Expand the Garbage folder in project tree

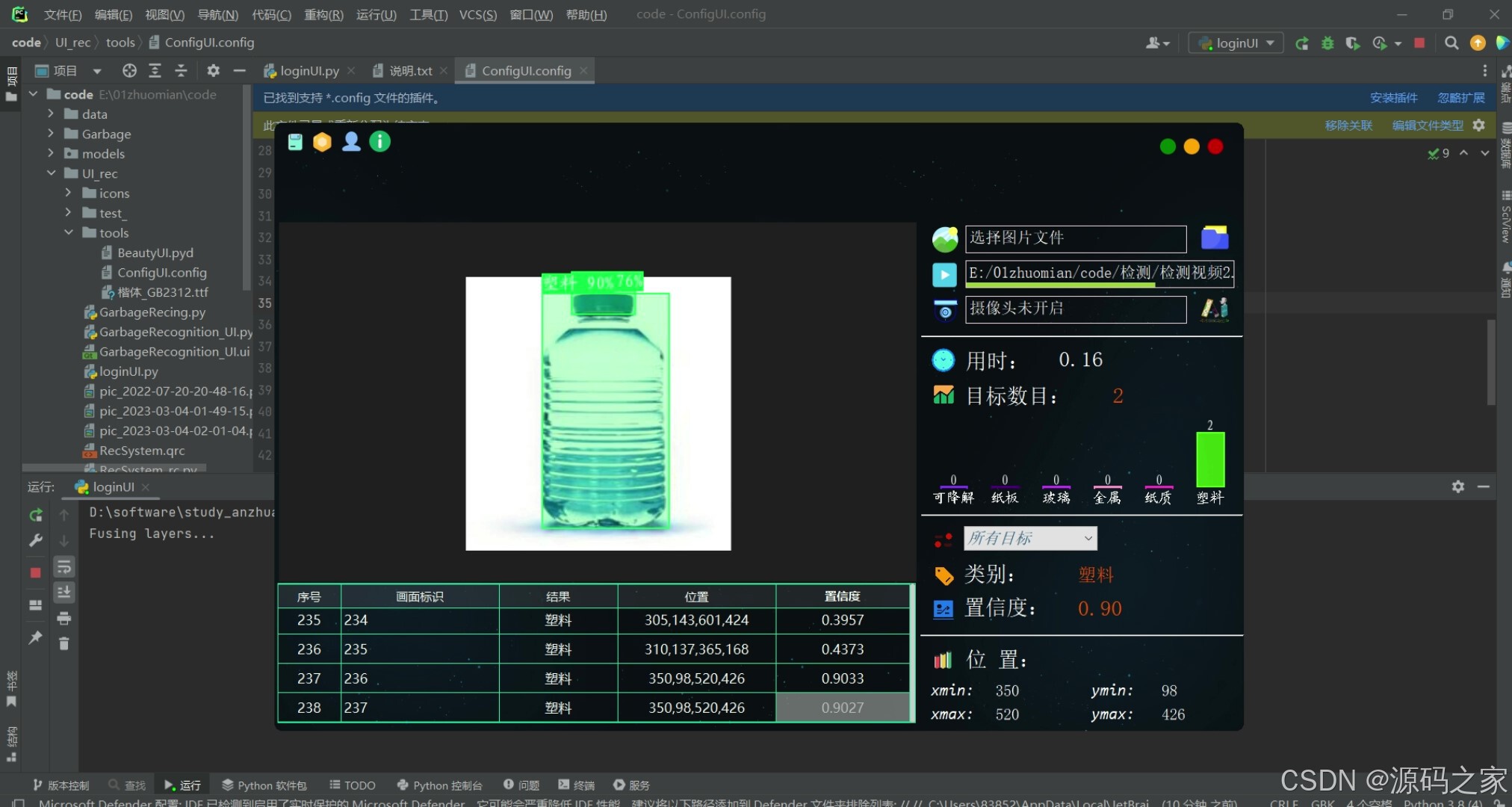[x=51, y=134]
